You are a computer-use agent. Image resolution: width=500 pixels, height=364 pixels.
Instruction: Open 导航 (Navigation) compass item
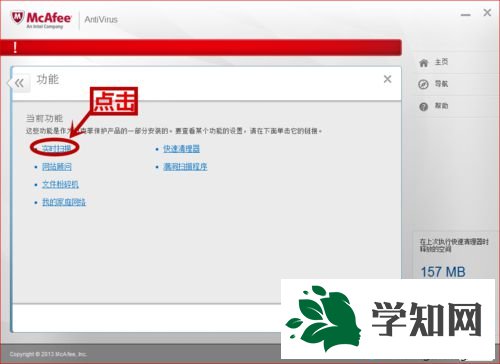(x=433, y=84)
